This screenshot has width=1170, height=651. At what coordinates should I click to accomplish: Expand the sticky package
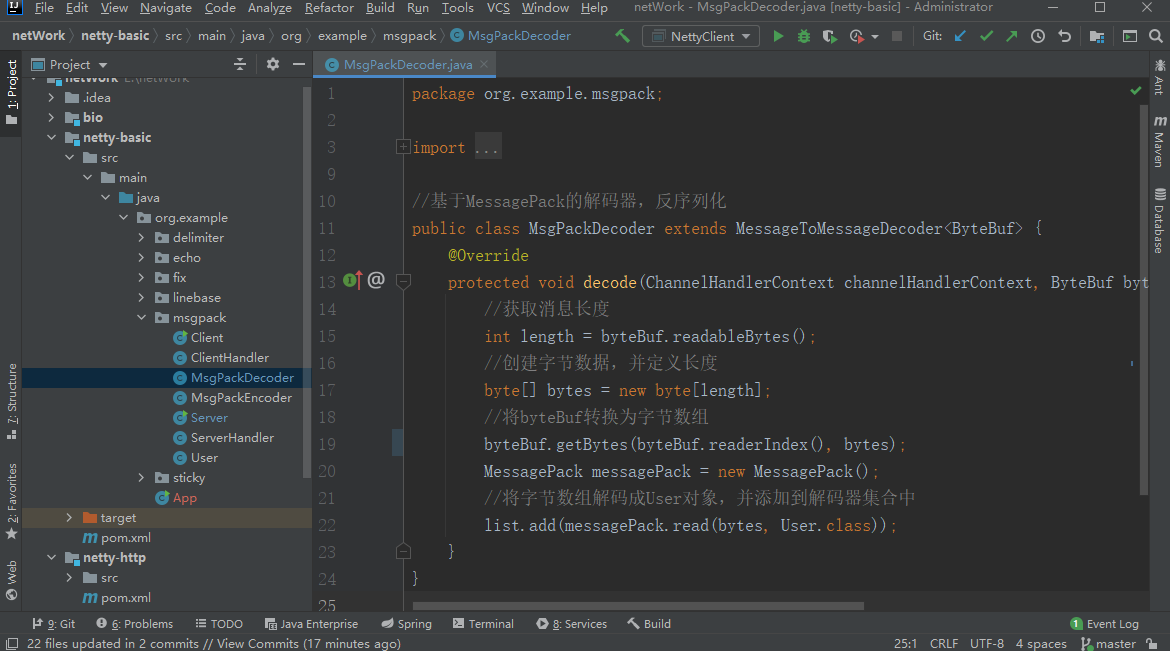[141, 477]
